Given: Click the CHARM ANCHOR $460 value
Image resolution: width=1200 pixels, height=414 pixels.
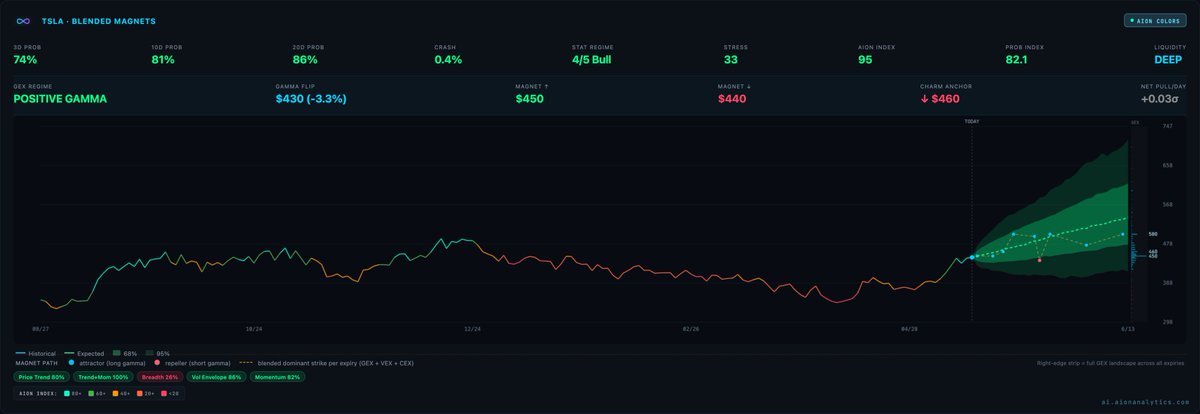Looking at the screenshot, I should tap(940, 99).
